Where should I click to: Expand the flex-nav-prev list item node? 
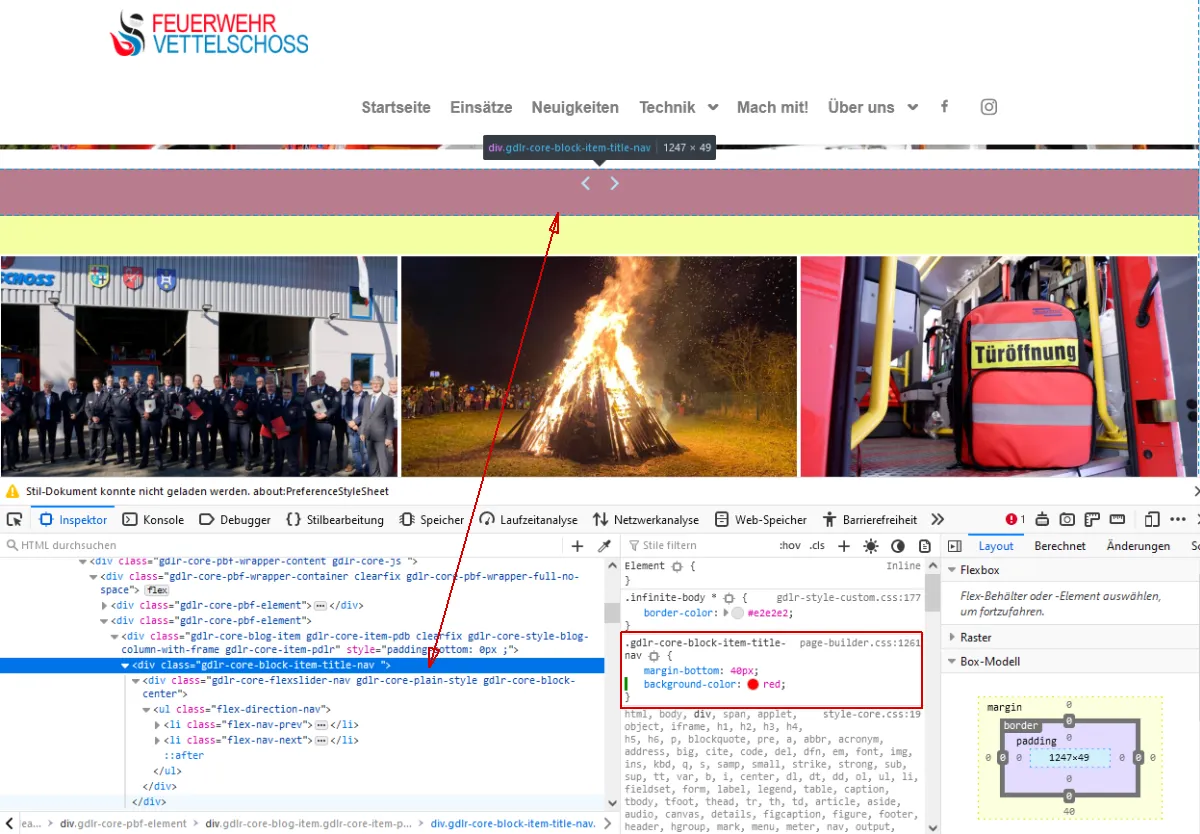[158, 725]
